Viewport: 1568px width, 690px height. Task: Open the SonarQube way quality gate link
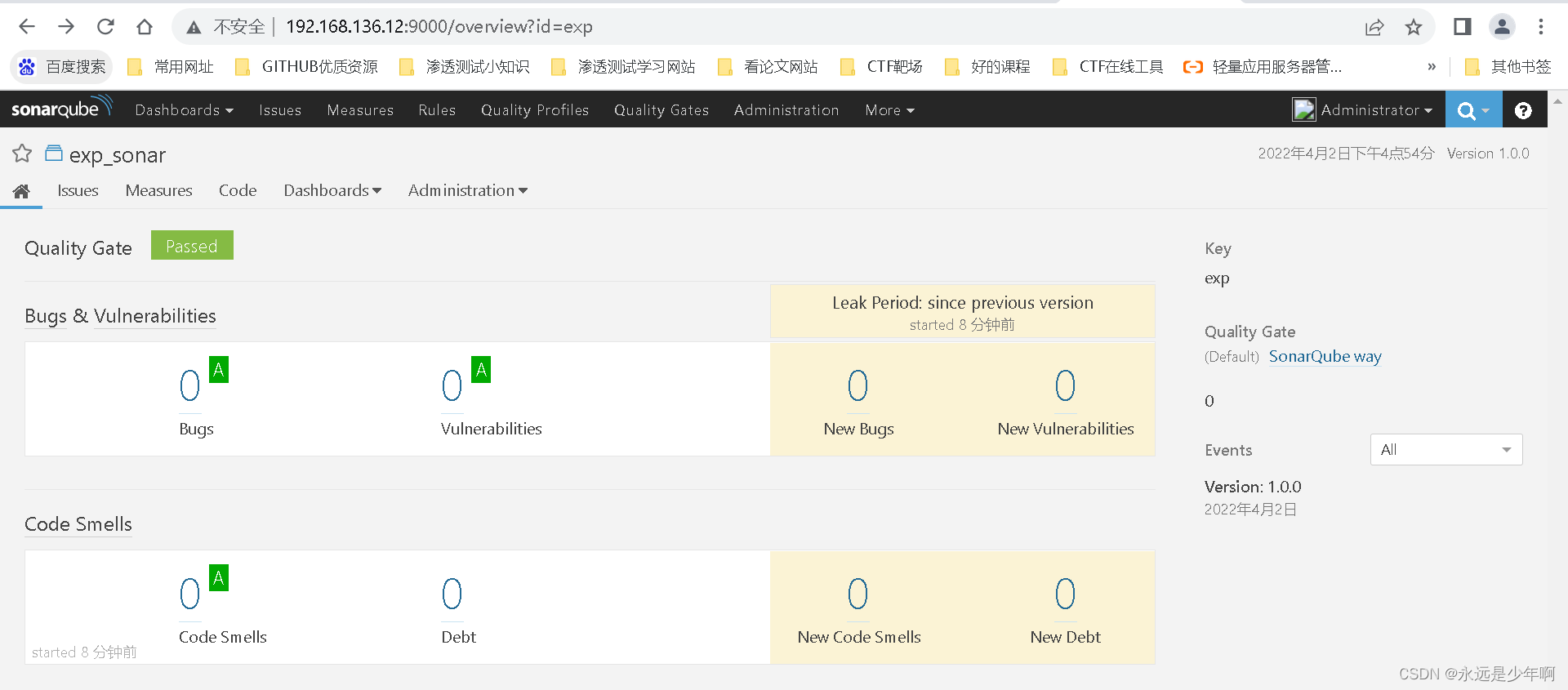click(x=1325, y=356)
